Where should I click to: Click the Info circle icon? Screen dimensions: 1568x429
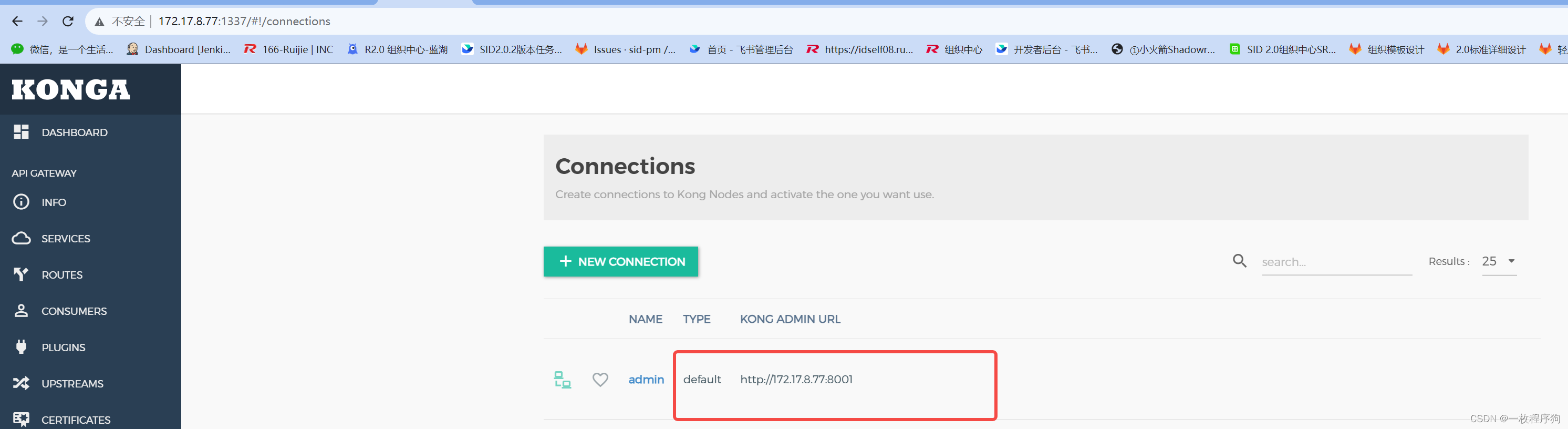[x=22, y=202]
